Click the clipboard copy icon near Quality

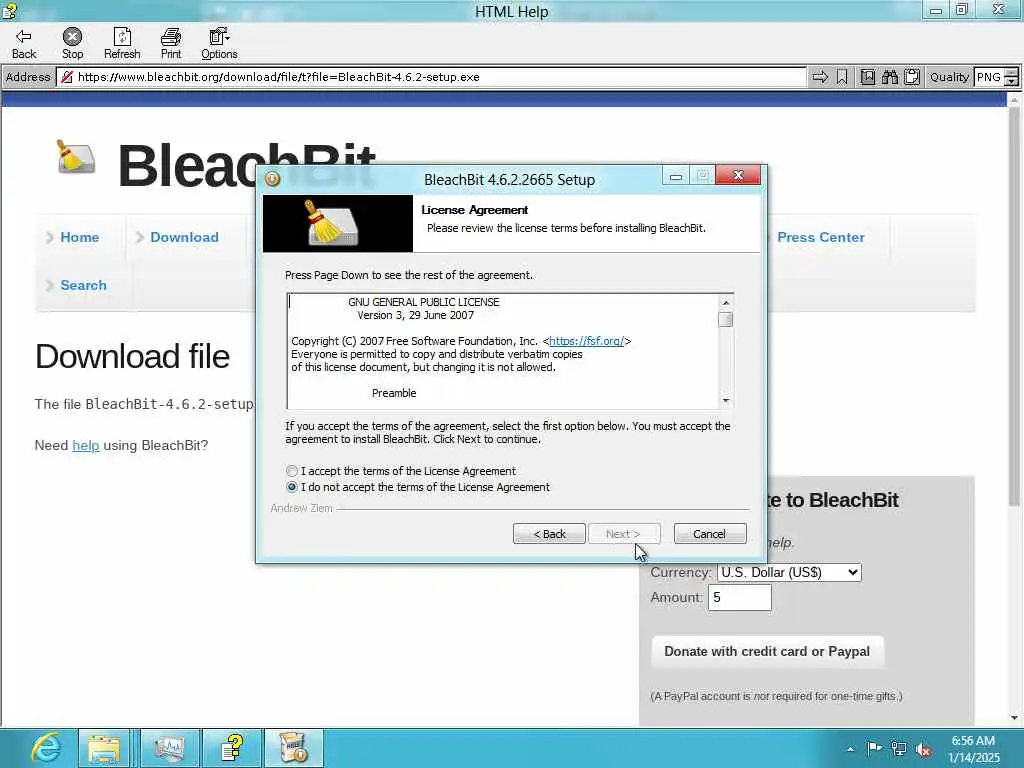click(912, 77)
